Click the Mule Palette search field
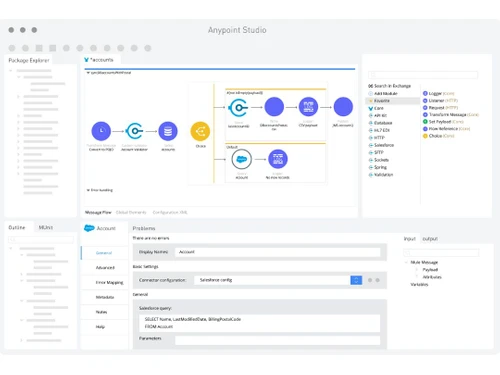The width and height of the screenshot is (500, 375). 423,75
